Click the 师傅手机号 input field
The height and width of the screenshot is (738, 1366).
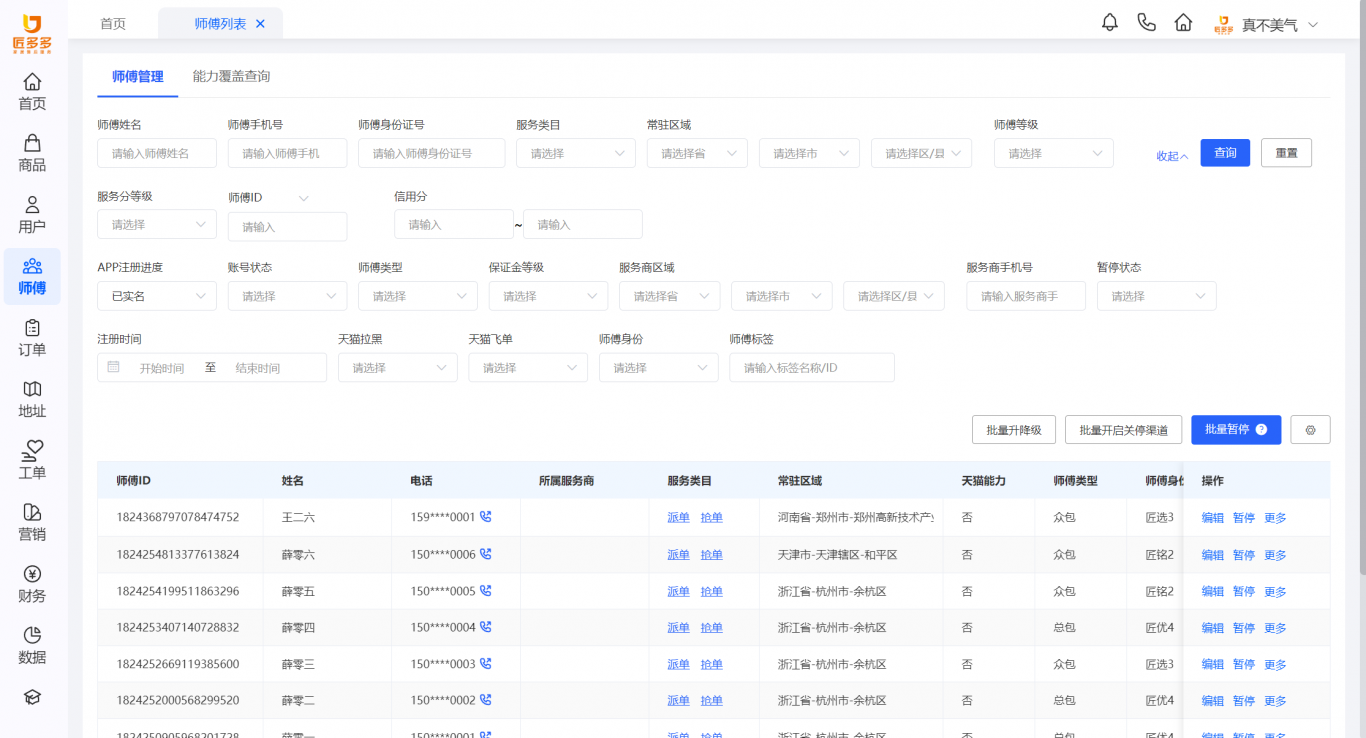pyautogui.click(x=287, y=153)
